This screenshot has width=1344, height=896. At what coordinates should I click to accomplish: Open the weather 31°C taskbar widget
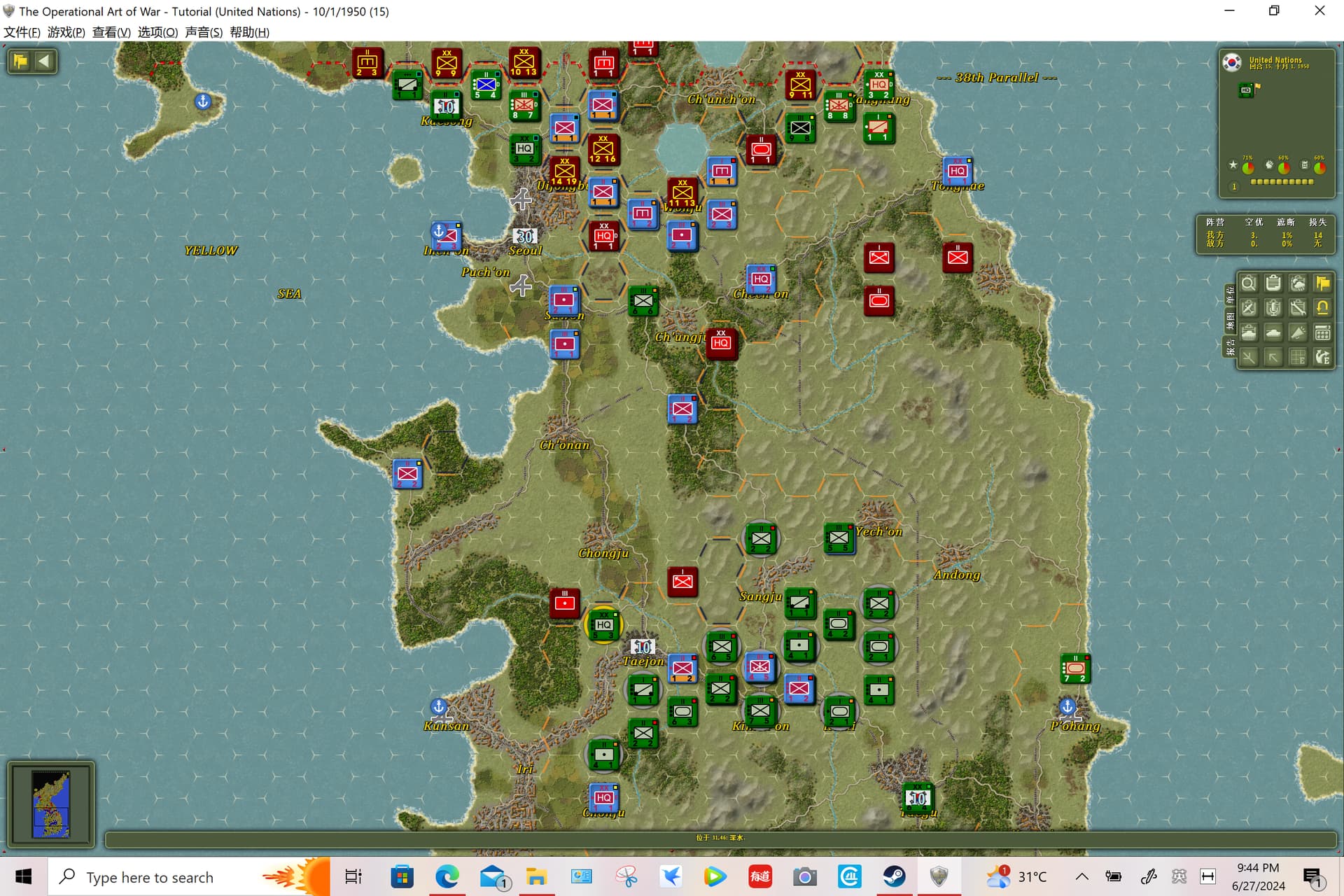click(1016, 876)
